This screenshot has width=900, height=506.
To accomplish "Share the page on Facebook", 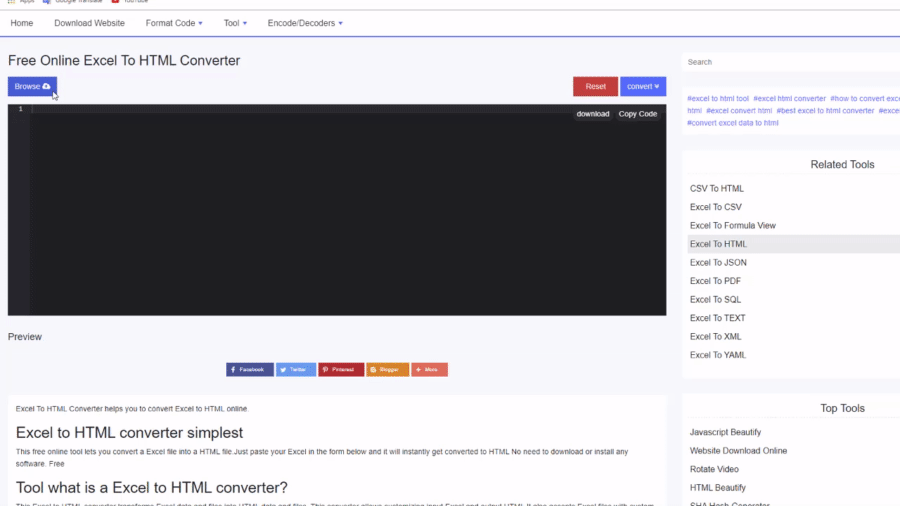I will click(249, 370).
